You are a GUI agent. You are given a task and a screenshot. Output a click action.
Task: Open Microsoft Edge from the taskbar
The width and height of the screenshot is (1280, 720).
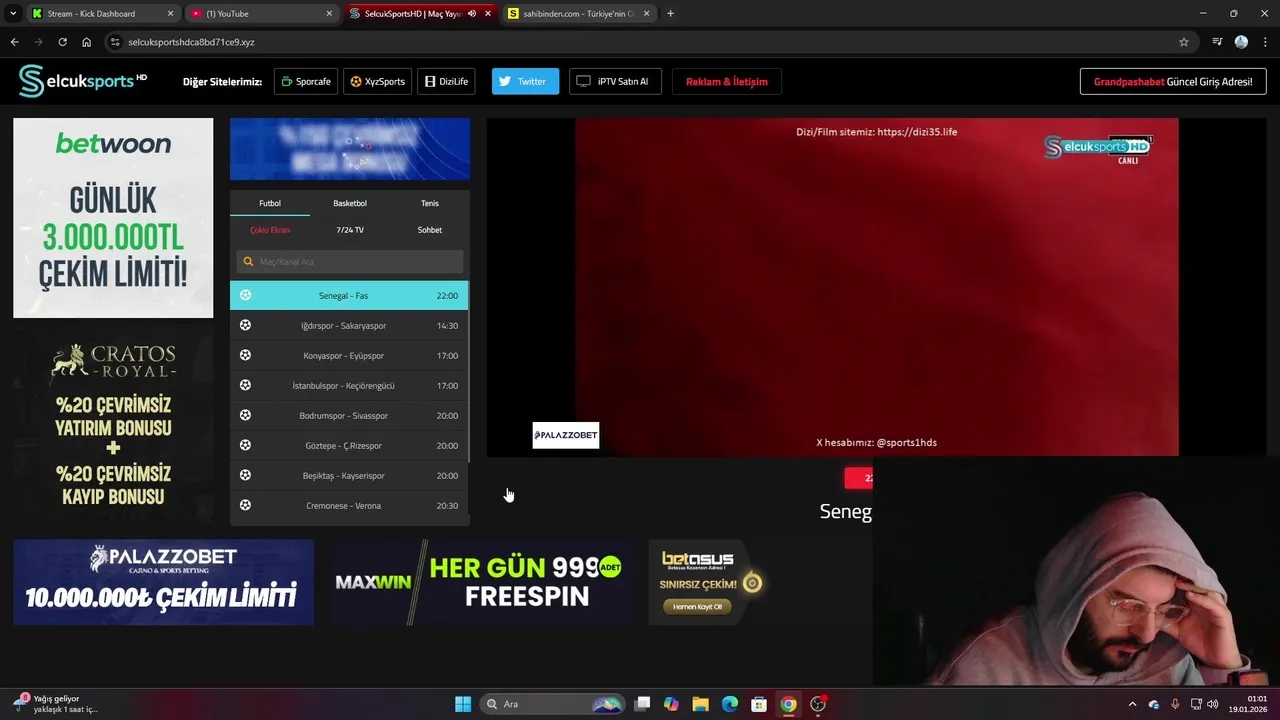coord(730,704)
